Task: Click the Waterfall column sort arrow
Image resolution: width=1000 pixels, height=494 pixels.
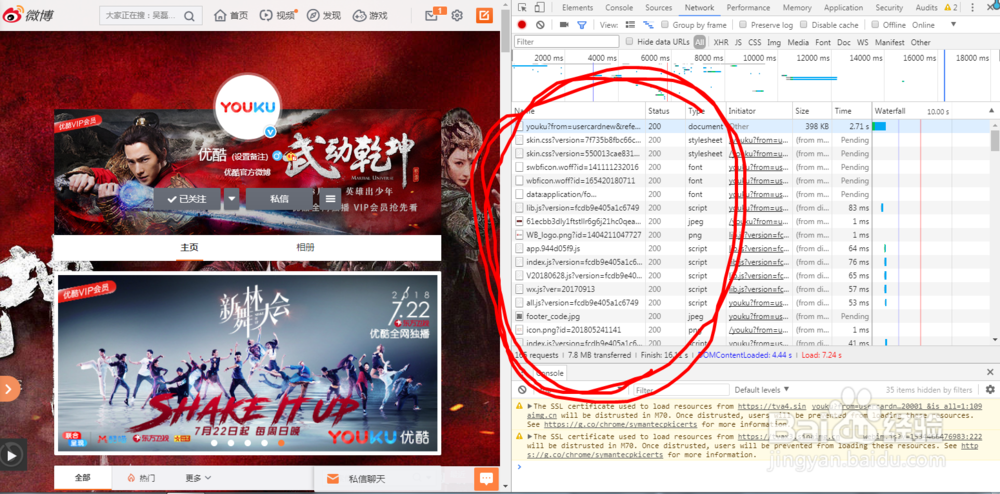Action: [990, 111]
